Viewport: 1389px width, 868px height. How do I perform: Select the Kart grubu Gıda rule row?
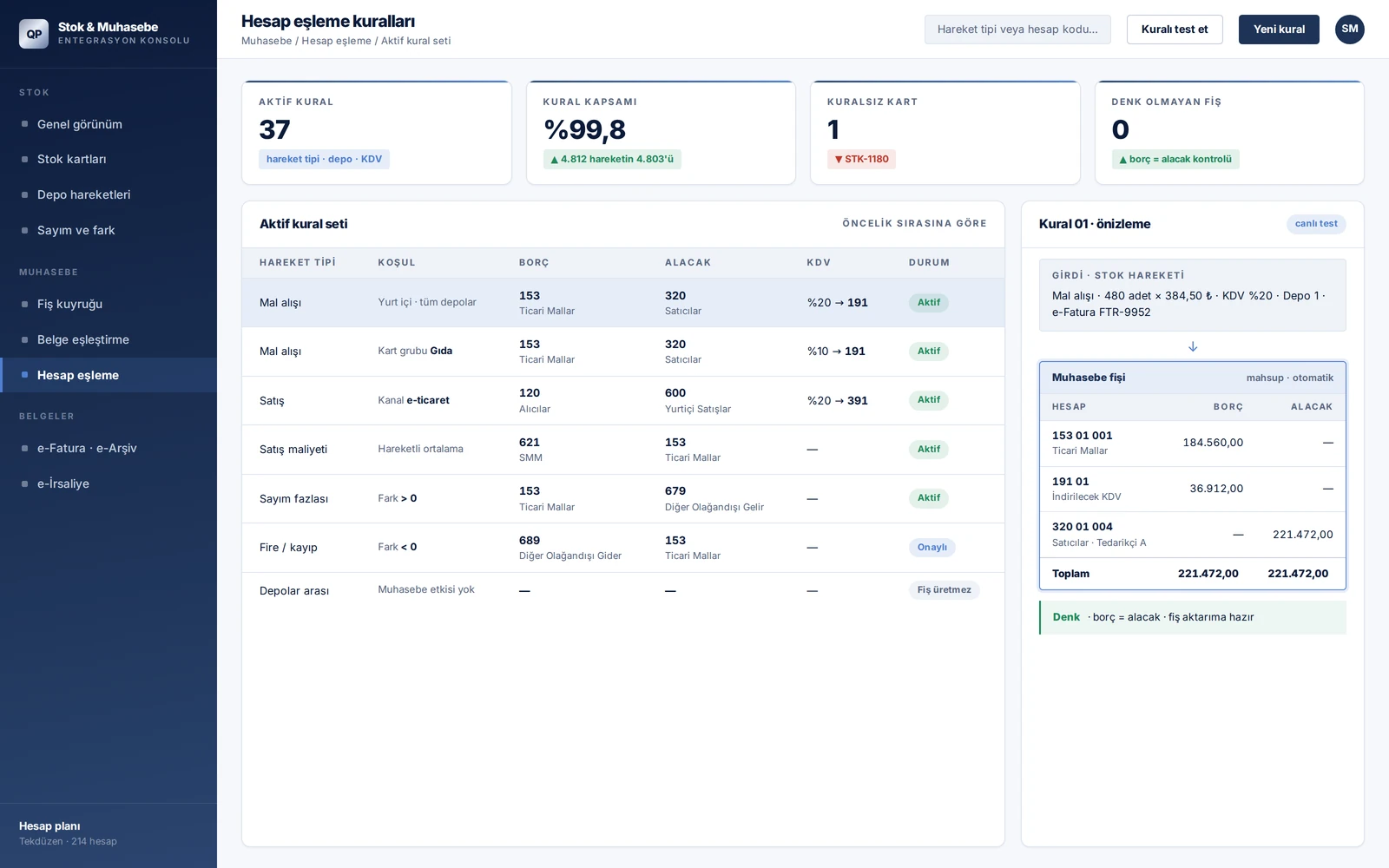pyautogui.click(x=623, y=352)
